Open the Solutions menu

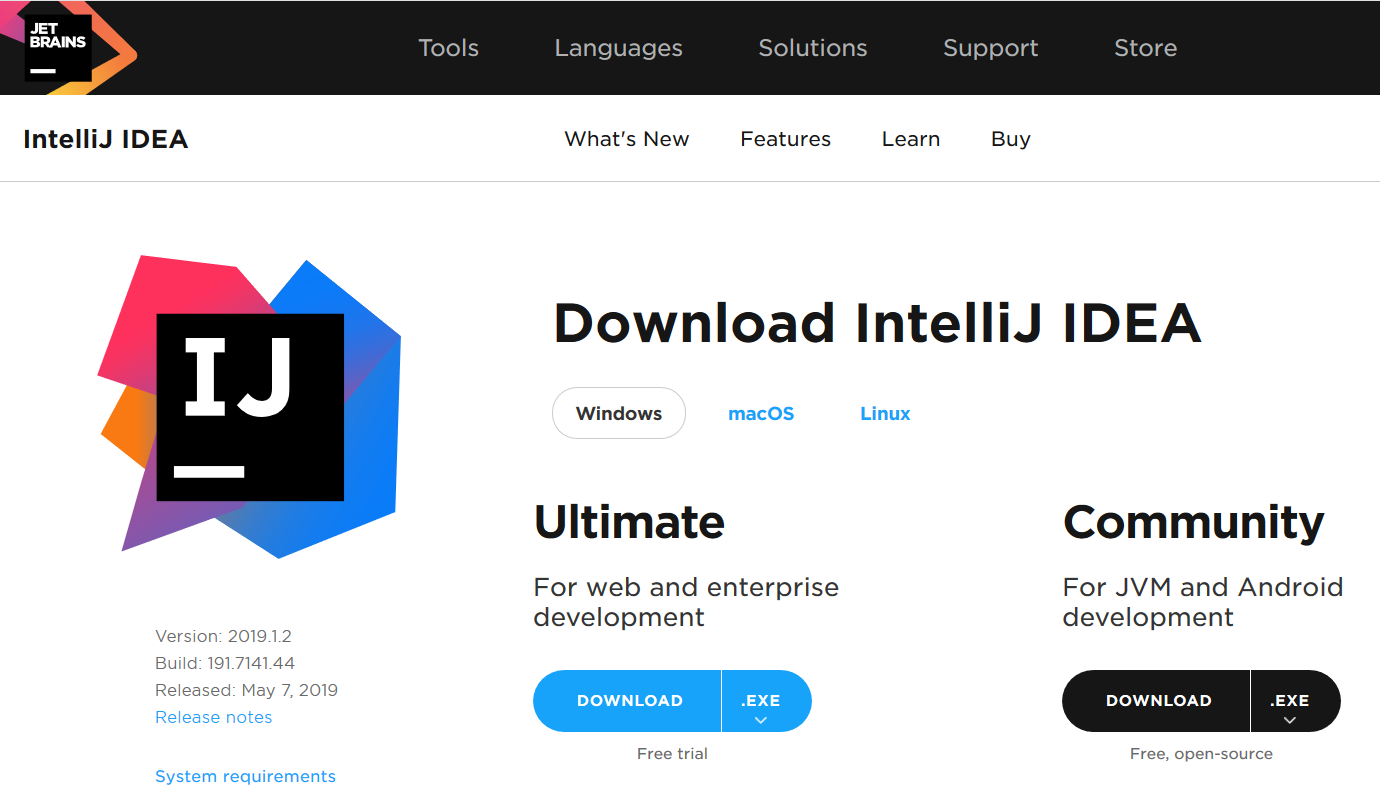click(x=812, y=48)
